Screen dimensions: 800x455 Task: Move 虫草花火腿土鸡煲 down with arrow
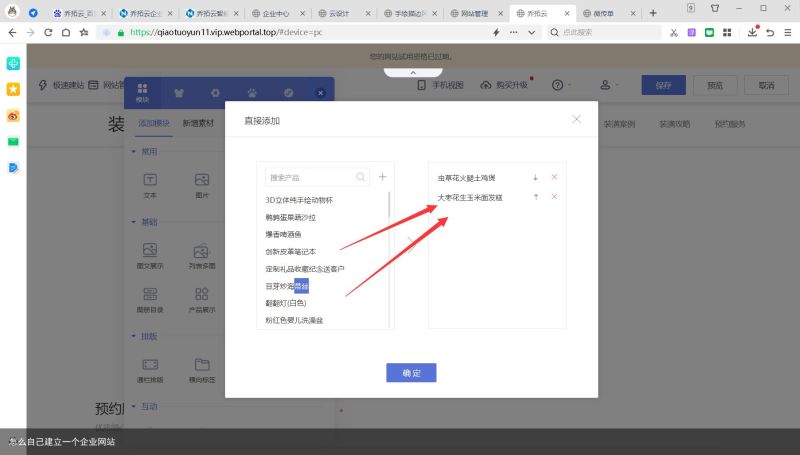pyautogui.click(x=535, y=178)
